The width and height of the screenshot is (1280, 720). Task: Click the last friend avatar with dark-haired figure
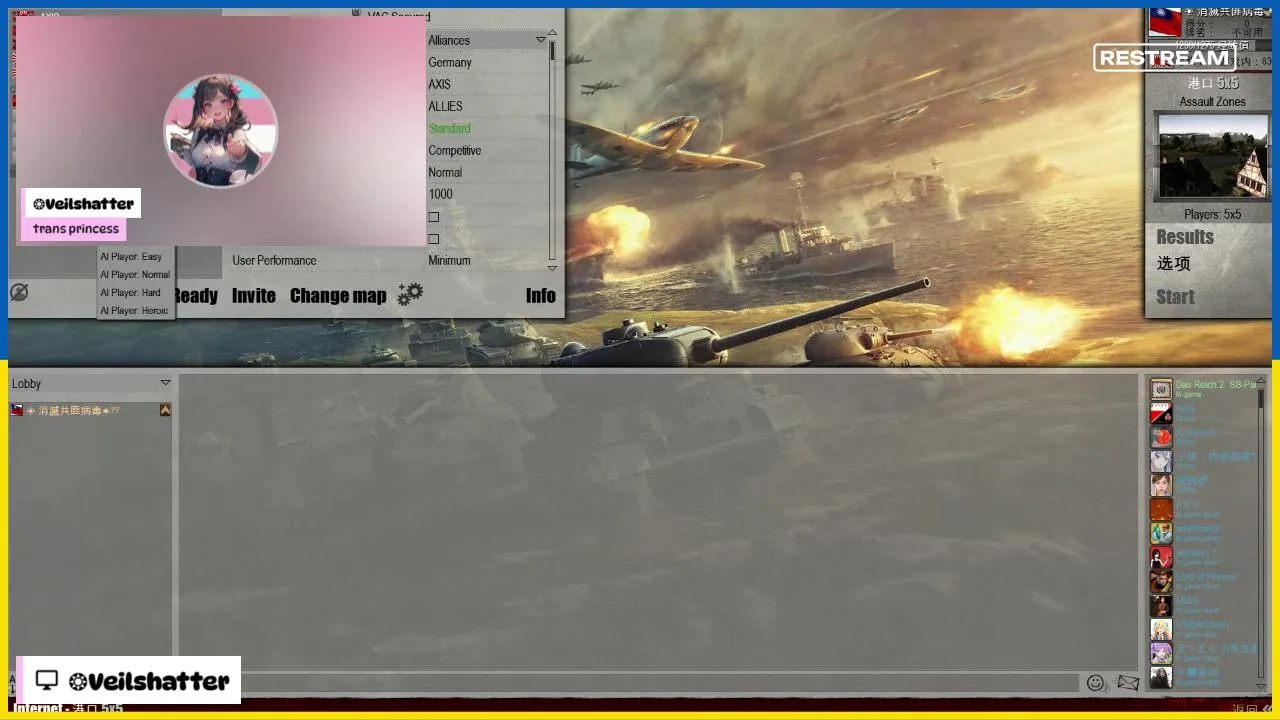pyautogui.click(x=1161, y=677)
